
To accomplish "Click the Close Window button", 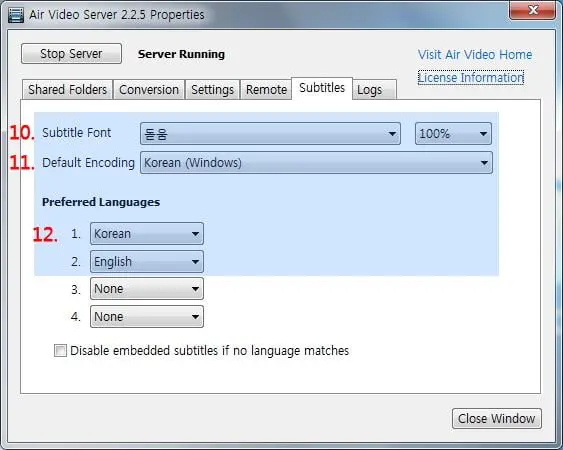I will pyautogui.click(x=497, y=418).
